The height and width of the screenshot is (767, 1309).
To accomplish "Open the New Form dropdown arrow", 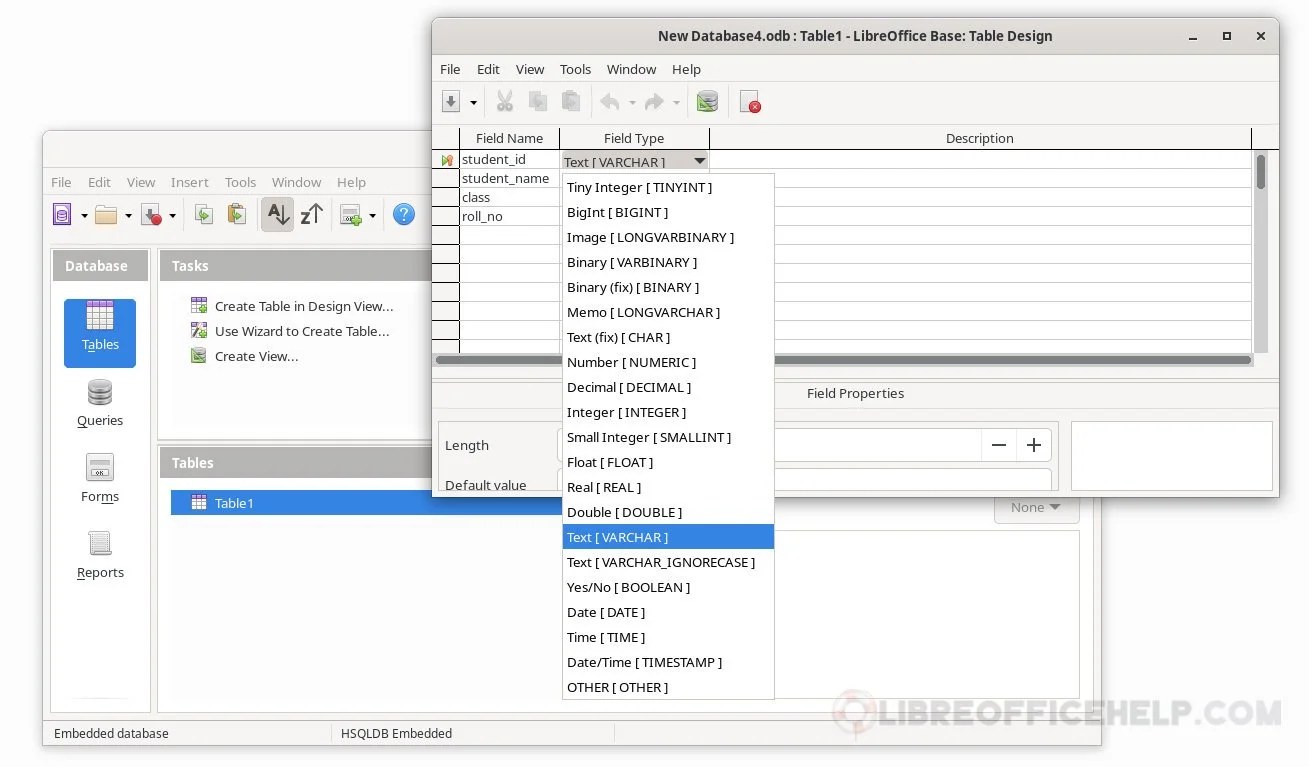I will click(372, 215).
